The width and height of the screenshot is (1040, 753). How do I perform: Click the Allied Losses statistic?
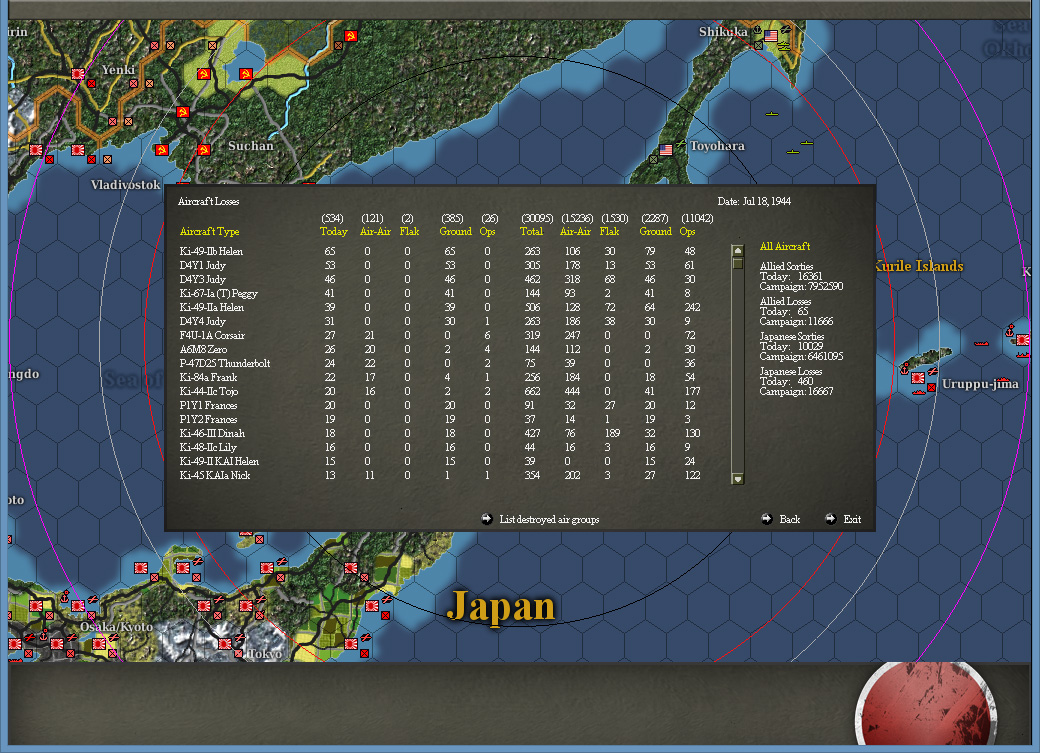click(796, 311)
